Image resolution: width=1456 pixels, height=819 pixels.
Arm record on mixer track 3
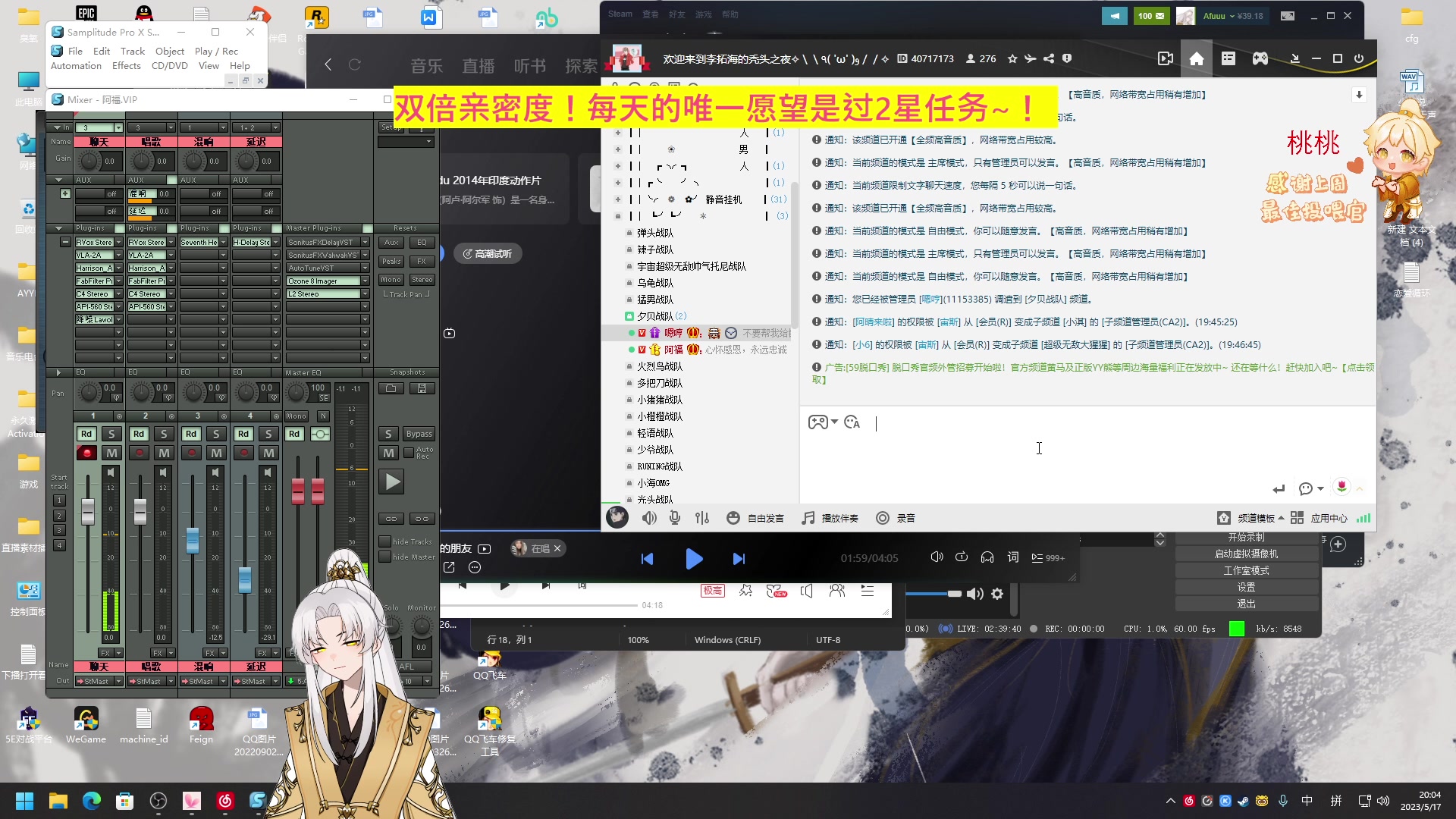tap(192, 453)
